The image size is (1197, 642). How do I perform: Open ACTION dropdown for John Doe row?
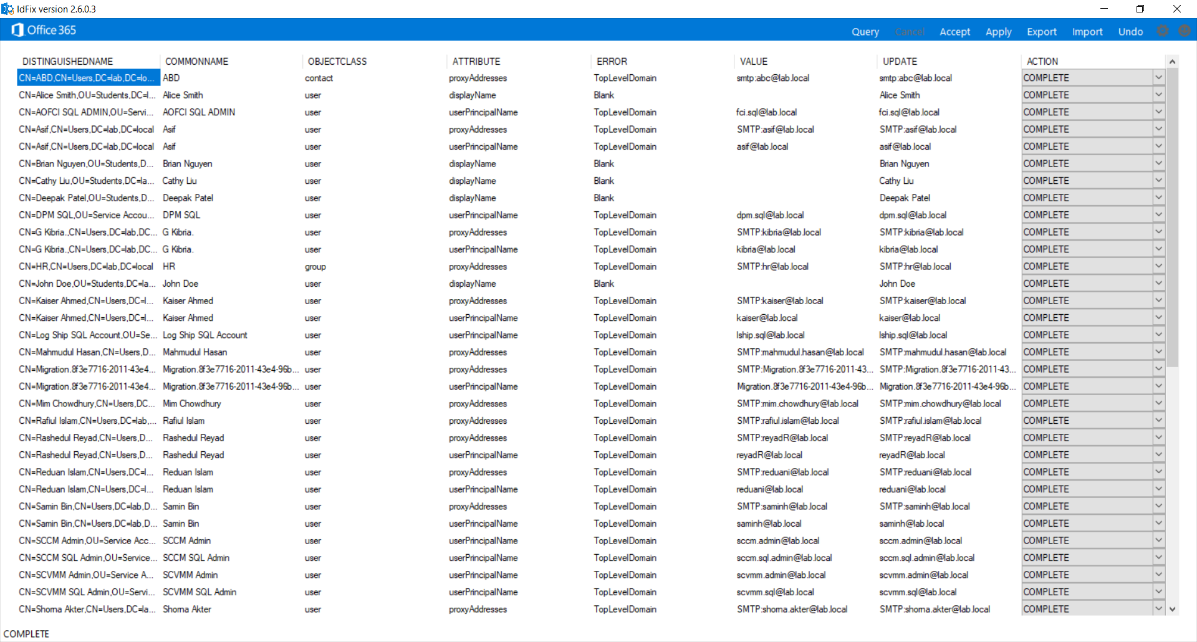(x=1158, y=283)
